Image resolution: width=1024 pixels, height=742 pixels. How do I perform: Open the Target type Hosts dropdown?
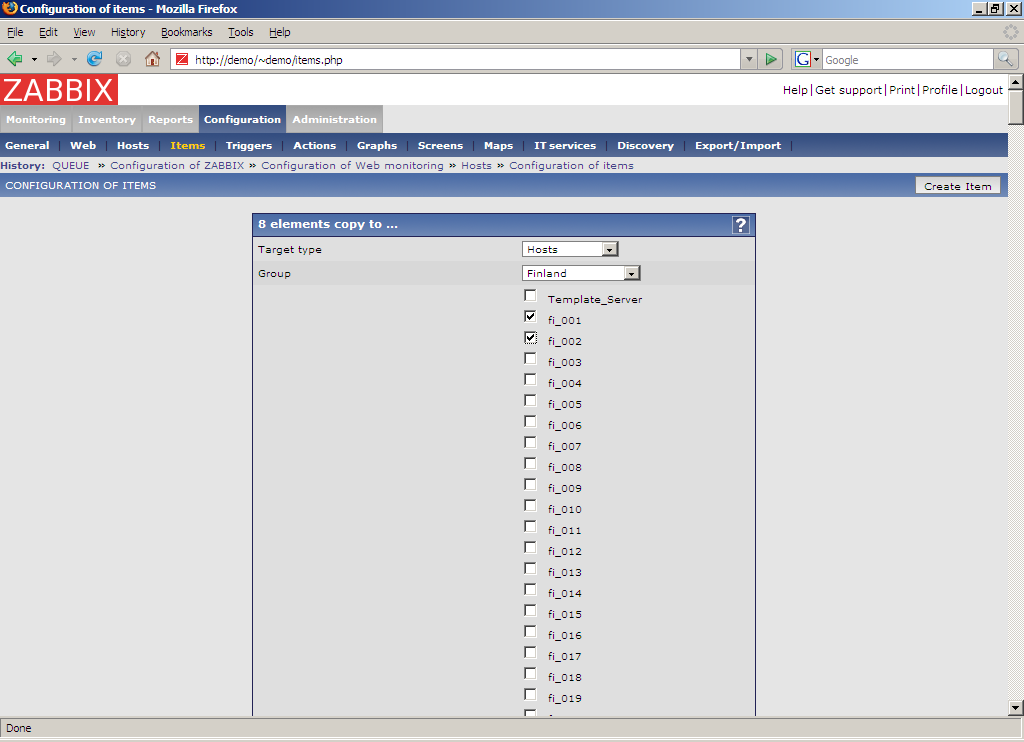coord(569,250)
